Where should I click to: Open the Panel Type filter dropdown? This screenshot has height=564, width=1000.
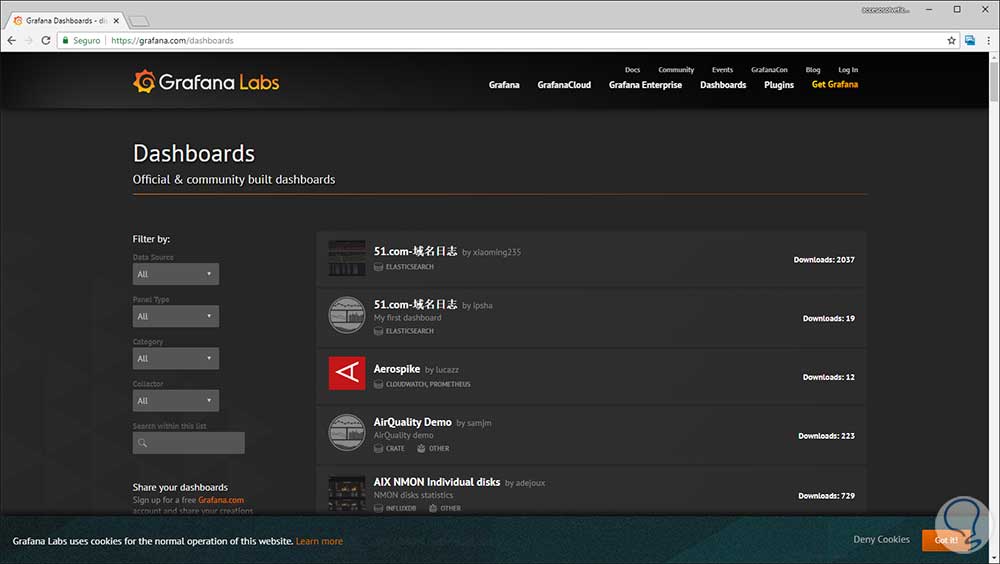pos(175,316)
